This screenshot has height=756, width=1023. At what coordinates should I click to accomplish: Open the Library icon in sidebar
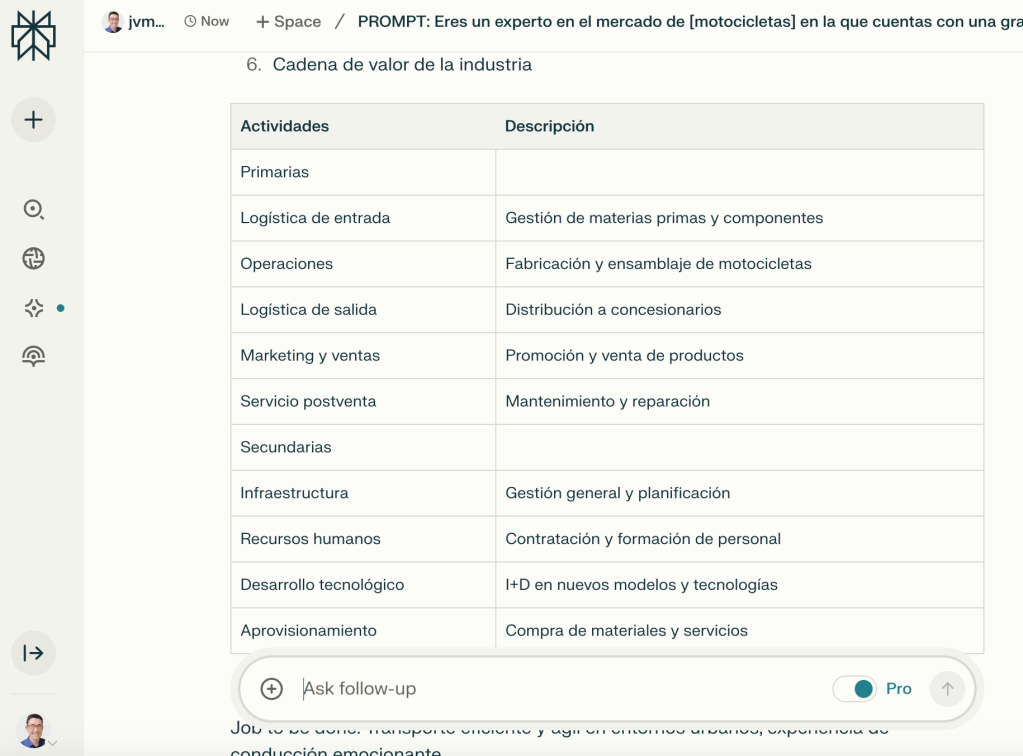(33, 357)
